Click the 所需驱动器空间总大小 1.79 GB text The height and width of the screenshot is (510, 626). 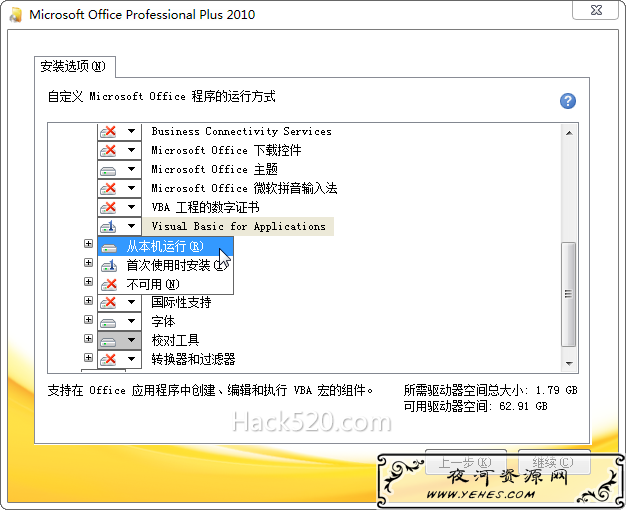[x=490, y=390]
